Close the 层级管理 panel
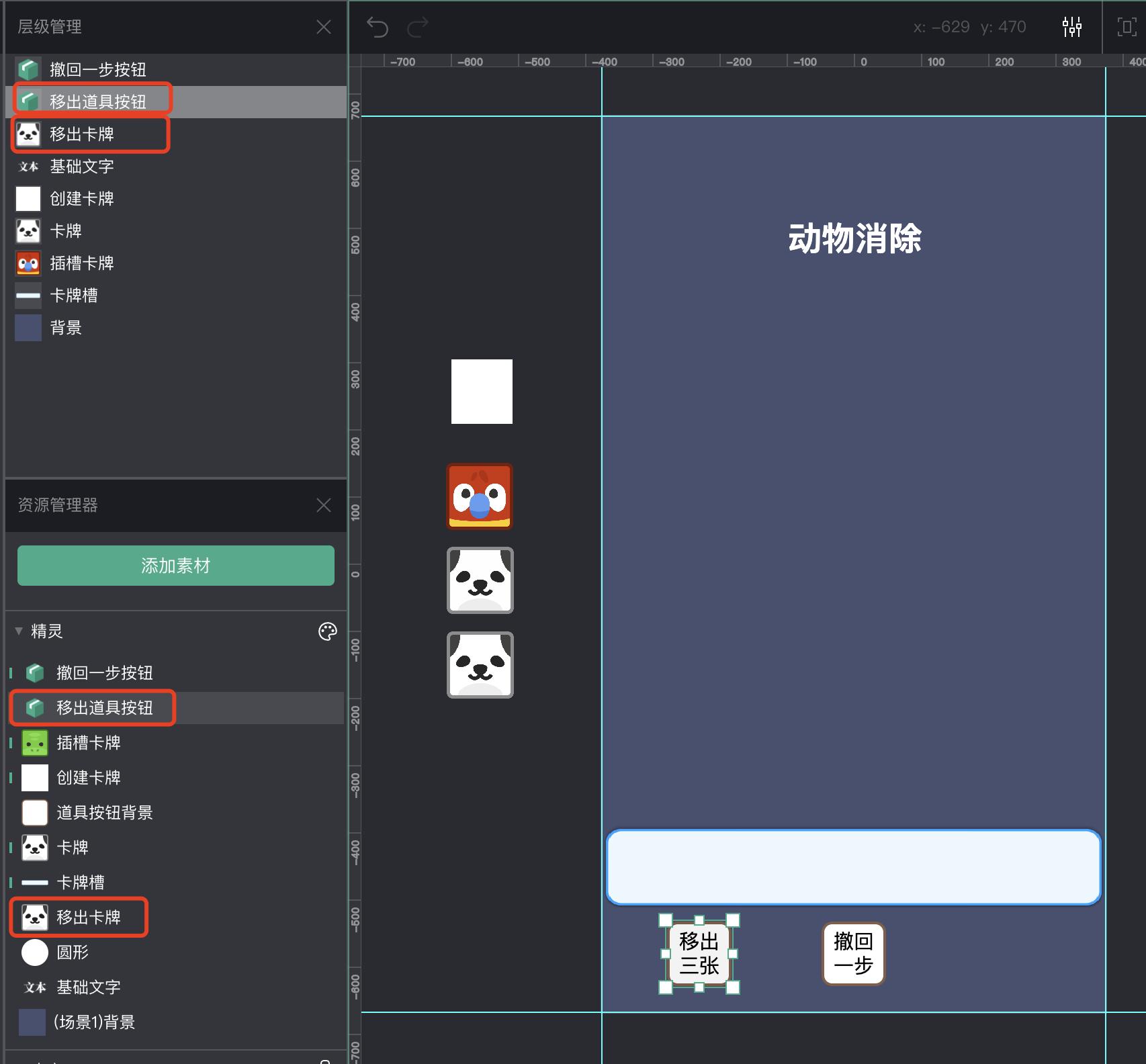The height and width of the screenshot is (1064, 1146). (324, 27)
